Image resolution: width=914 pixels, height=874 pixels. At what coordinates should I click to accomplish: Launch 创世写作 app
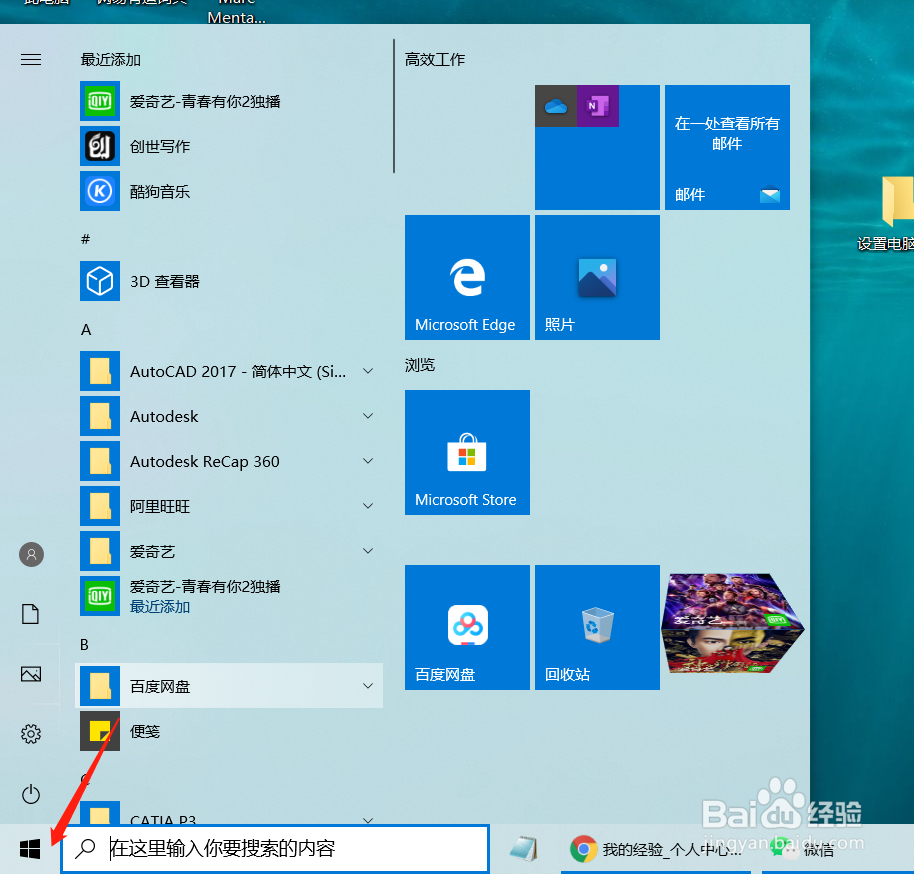tap(231, 146)
